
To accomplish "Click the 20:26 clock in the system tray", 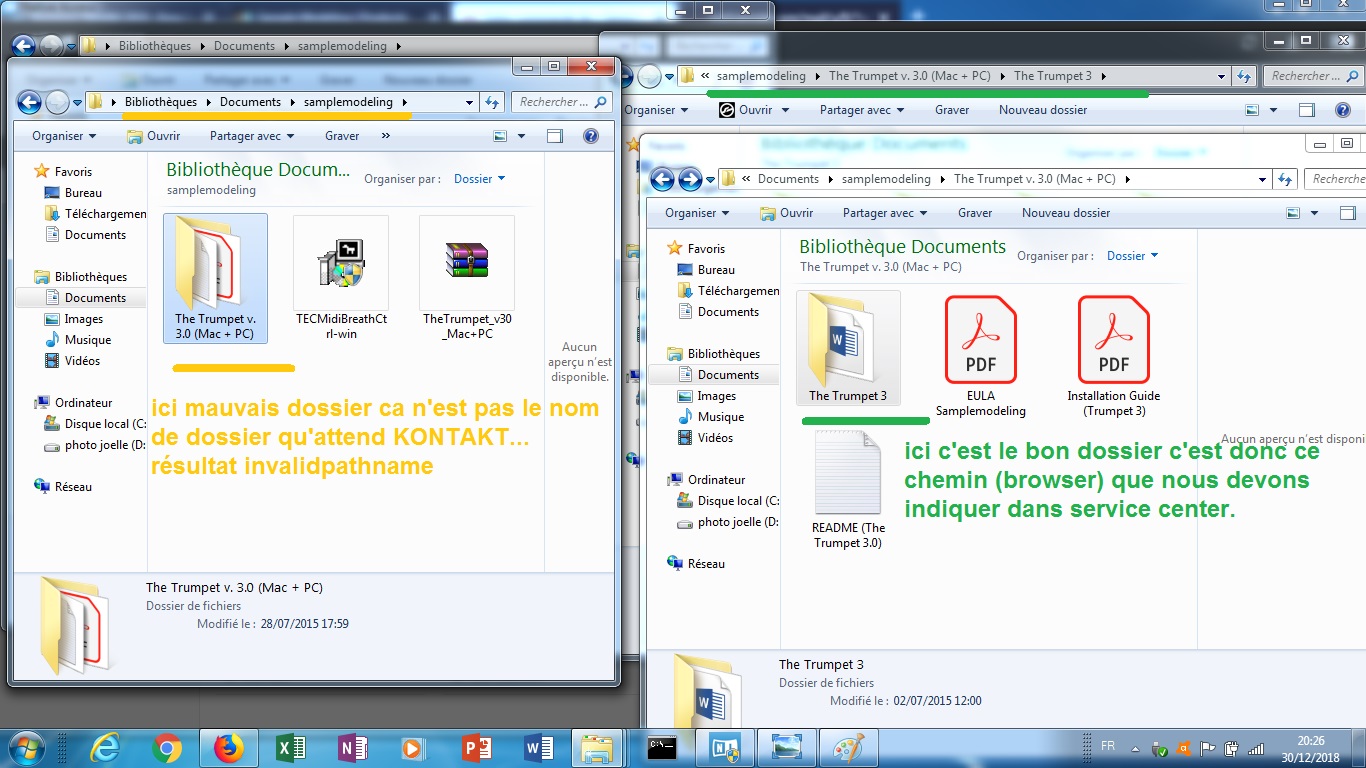I will point(1311,741).
